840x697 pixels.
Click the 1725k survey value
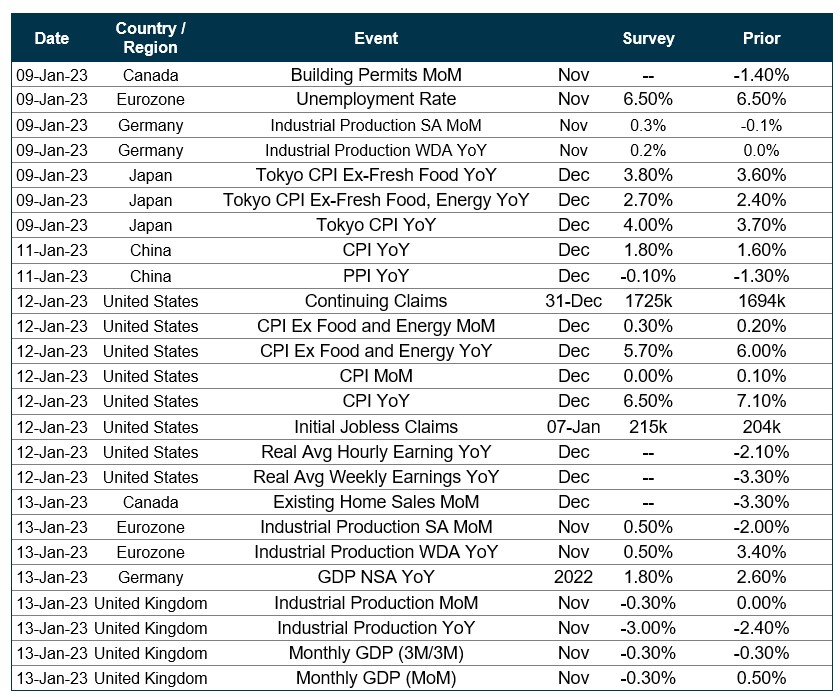[x=648, y=301]
